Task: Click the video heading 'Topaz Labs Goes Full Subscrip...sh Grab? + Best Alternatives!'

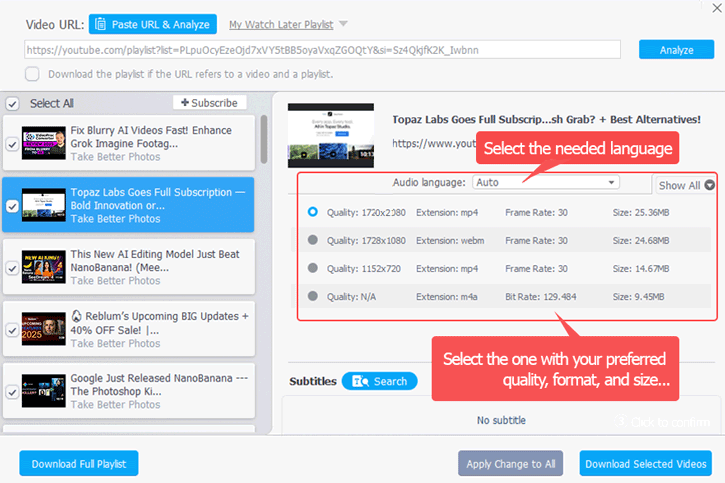Action: pos(547,119)
